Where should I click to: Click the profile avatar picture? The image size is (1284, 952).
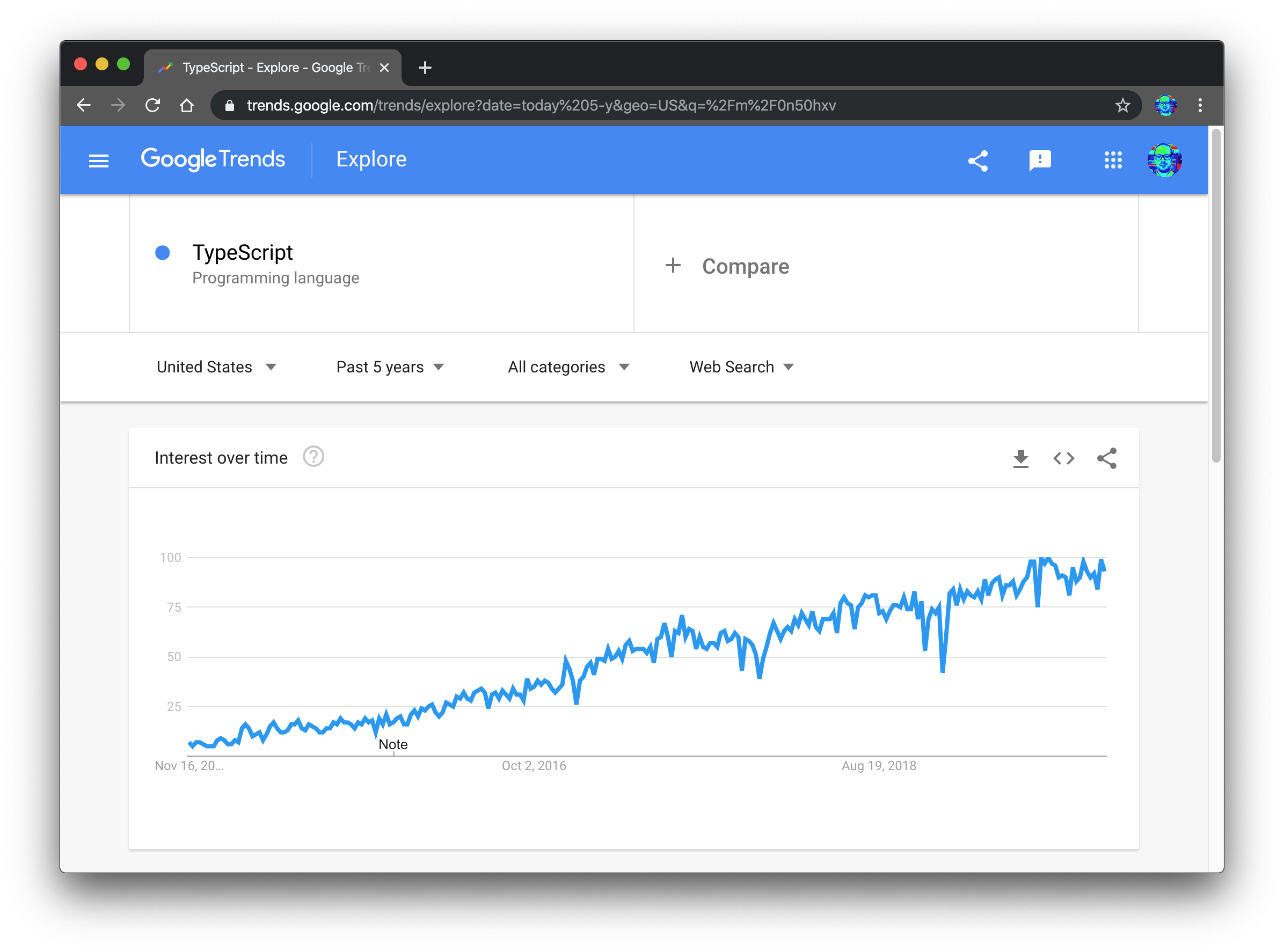1165,160
